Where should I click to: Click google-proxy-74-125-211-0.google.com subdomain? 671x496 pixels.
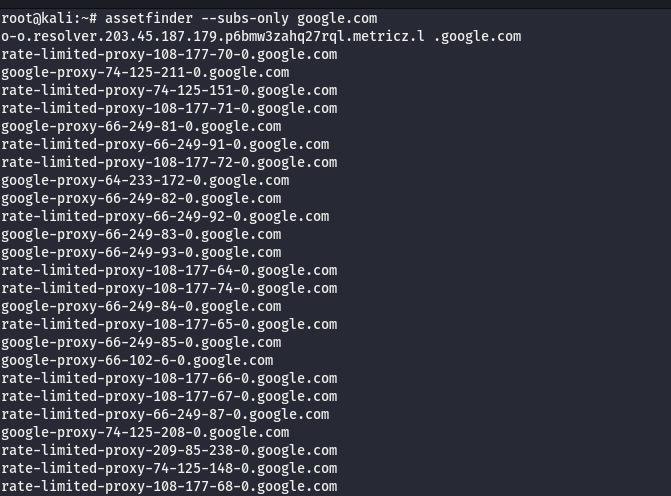[x=145, y=72]
